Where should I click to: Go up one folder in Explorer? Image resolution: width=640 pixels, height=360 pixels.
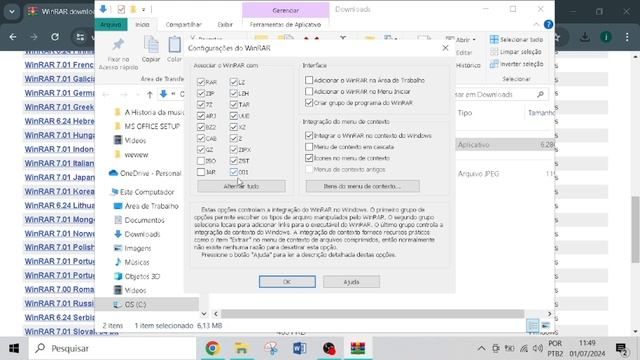pyautogui.click(x=150, y=95)
